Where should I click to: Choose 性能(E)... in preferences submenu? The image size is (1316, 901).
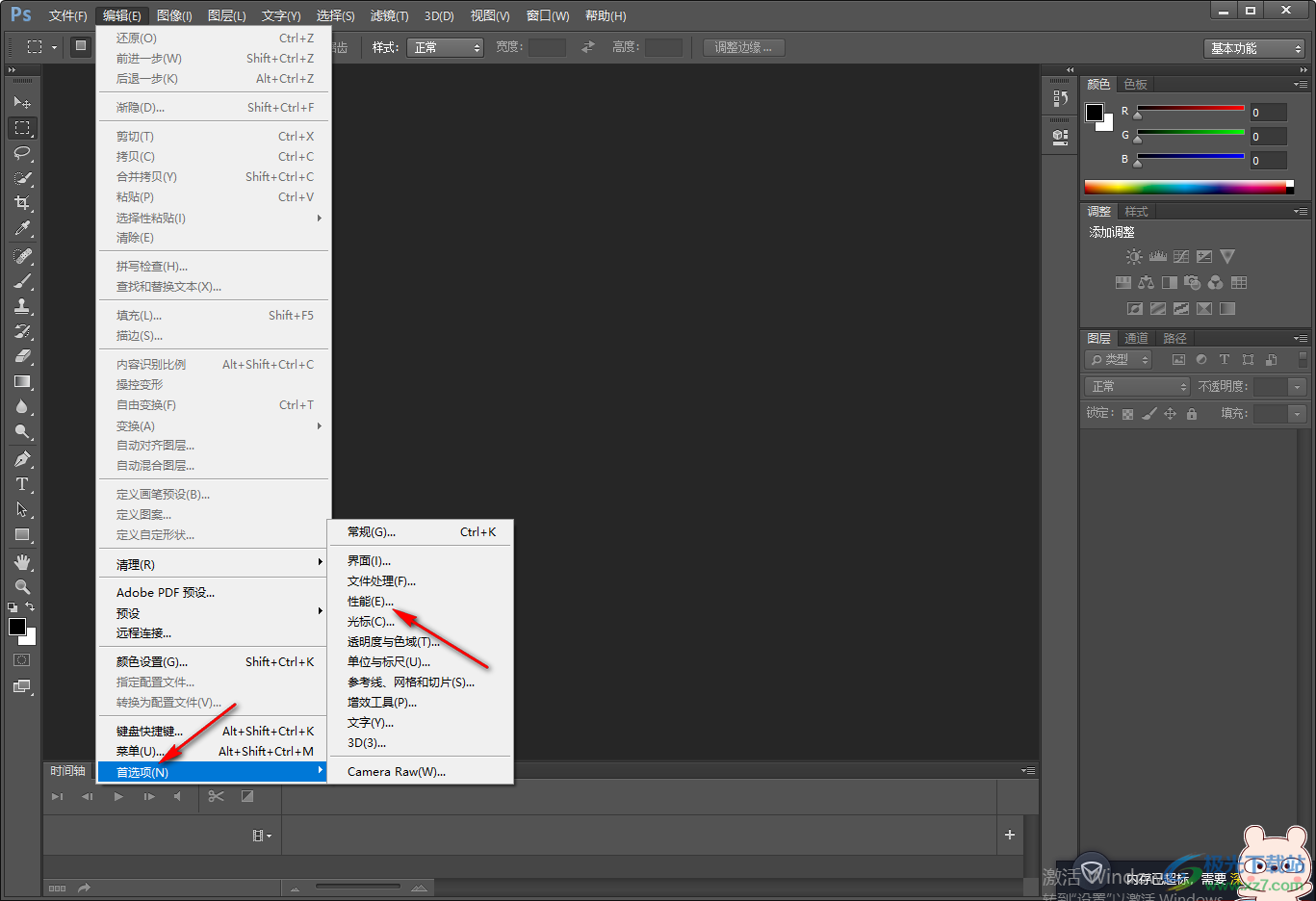coord(421,601)
